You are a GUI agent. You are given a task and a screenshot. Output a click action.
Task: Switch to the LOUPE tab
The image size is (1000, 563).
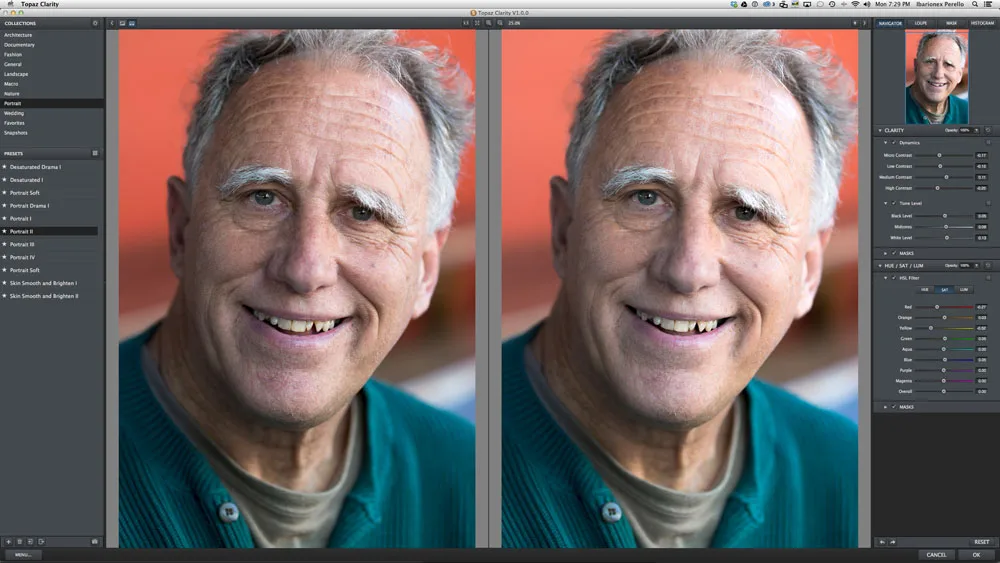click(920, 23)
